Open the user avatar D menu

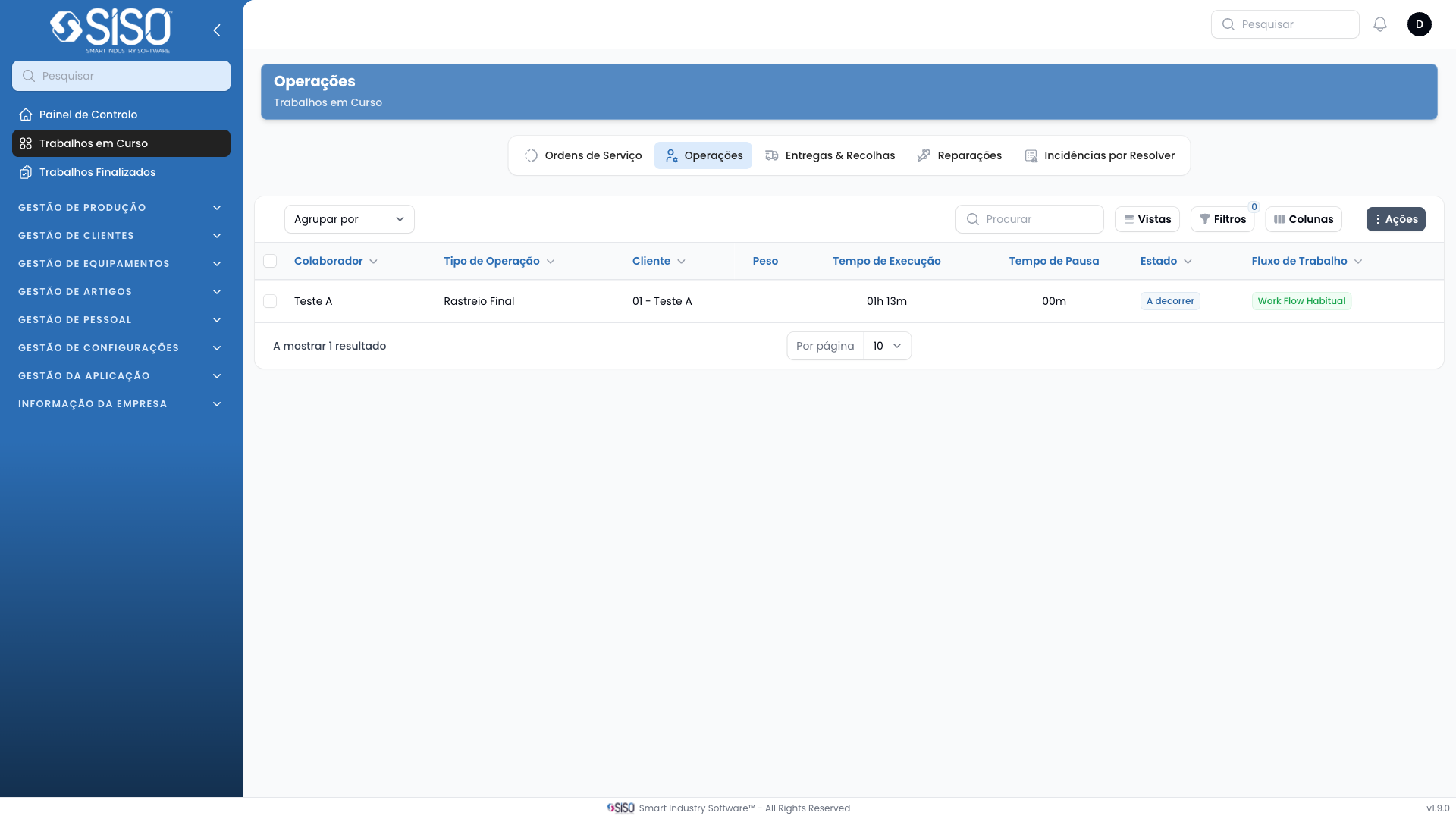1419,24
